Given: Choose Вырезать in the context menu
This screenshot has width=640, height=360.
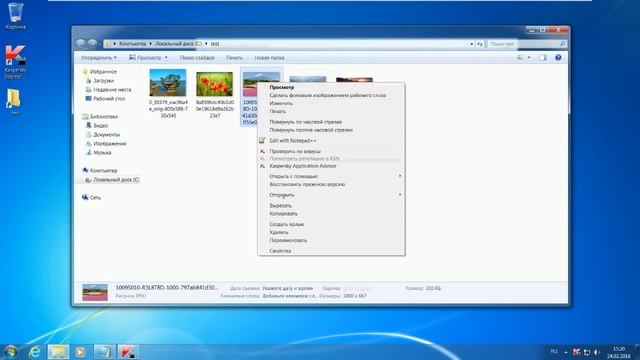Looking at the screenshot, I should [331, 205].
